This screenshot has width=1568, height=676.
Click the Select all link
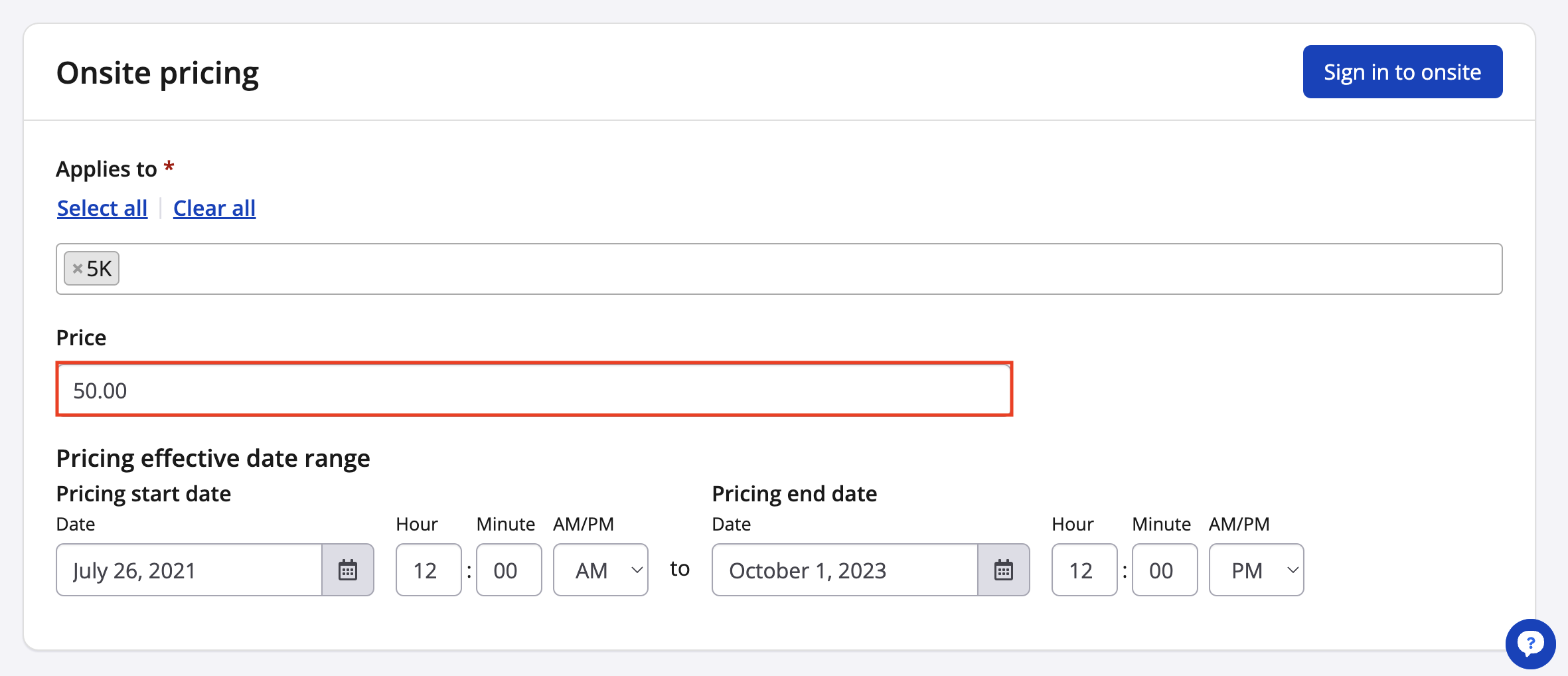[102, 209]
